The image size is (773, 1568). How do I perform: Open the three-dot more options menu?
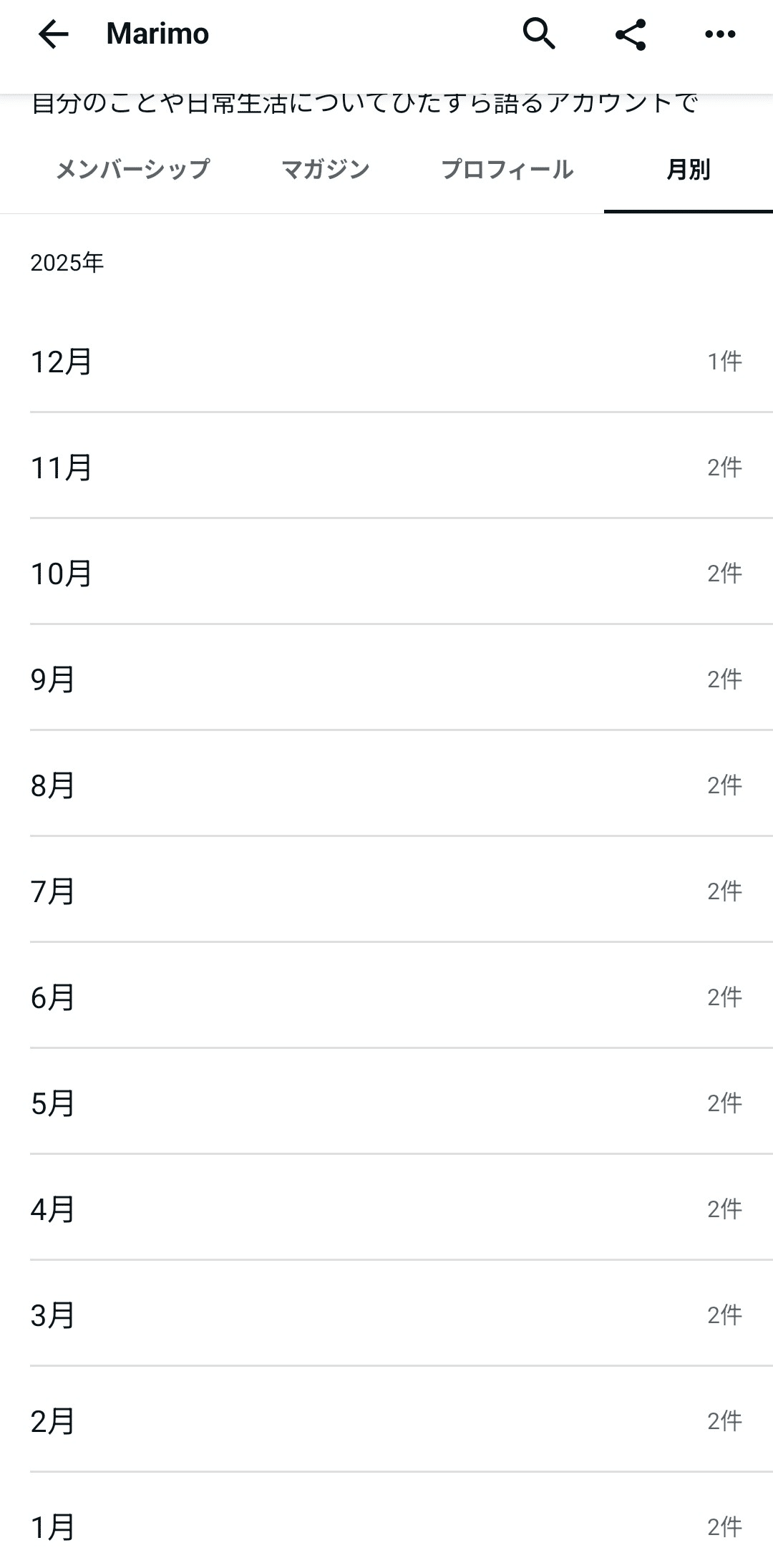coord(720,34)
